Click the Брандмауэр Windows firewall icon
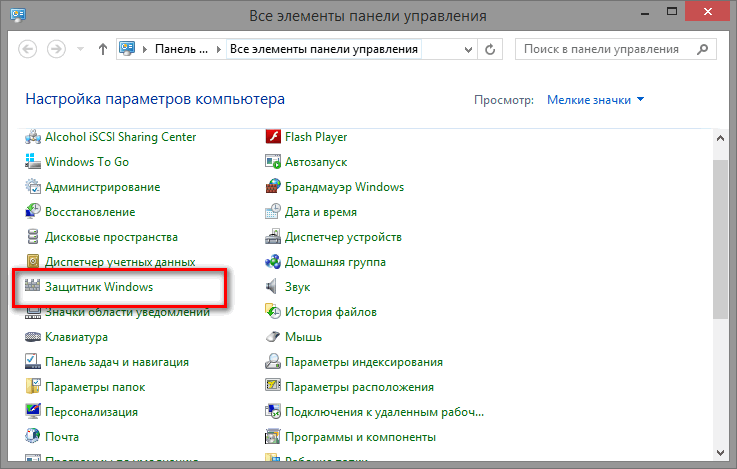737x469 pixels. [x=273, y=187]
